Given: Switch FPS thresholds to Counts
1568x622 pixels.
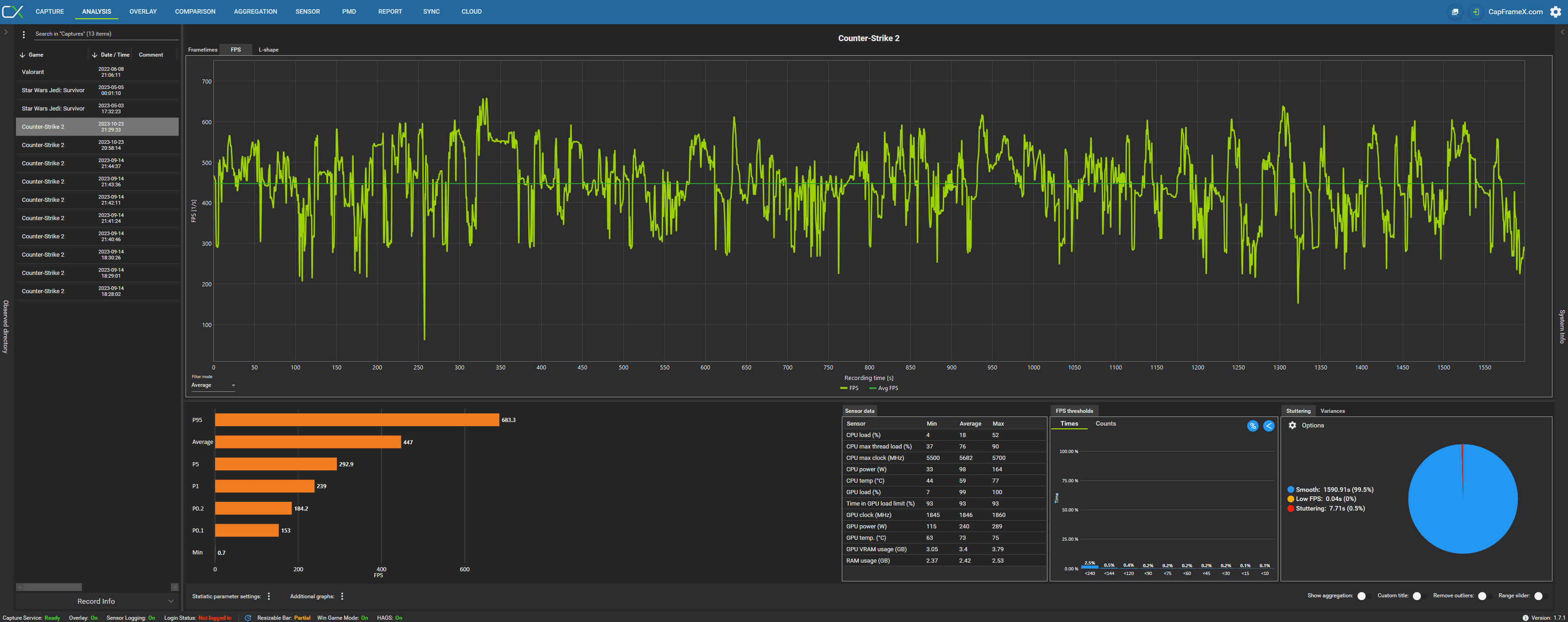Looking at the screenshot, I should pyautogui.click(x=1106, y=424).
